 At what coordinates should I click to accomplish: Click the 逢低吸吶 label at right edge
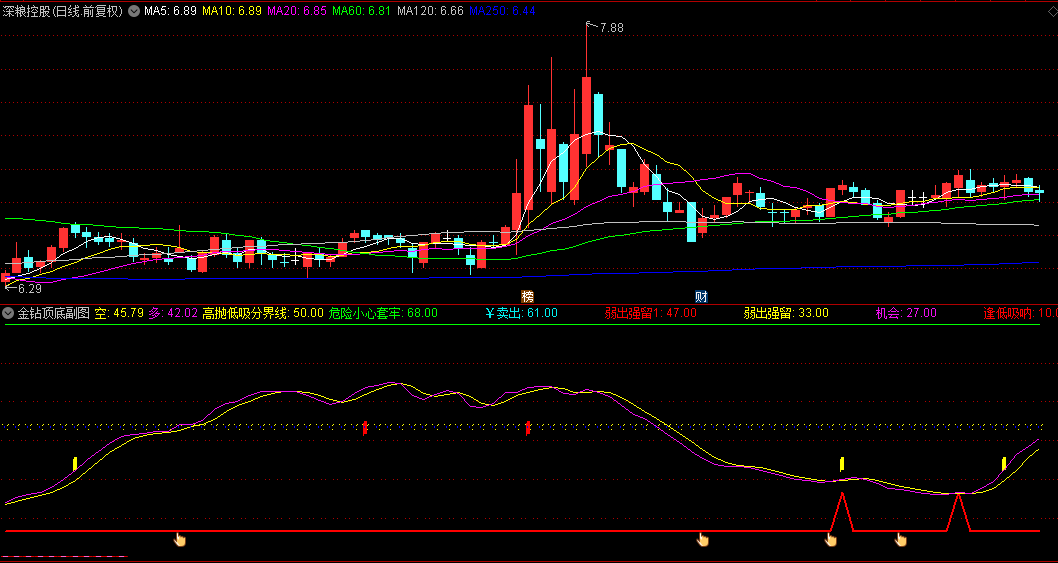pyautogui.click(x=1020, y=313)
